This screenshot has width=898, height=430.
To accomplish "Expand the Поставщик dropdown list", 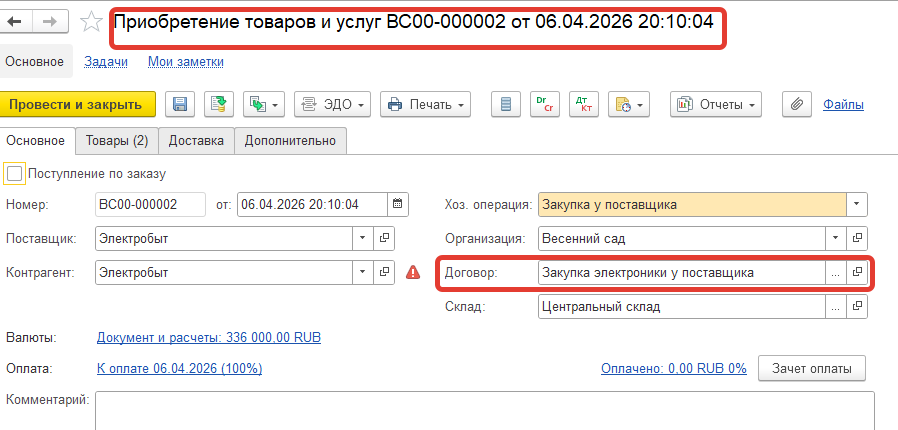I will point(362,239).
